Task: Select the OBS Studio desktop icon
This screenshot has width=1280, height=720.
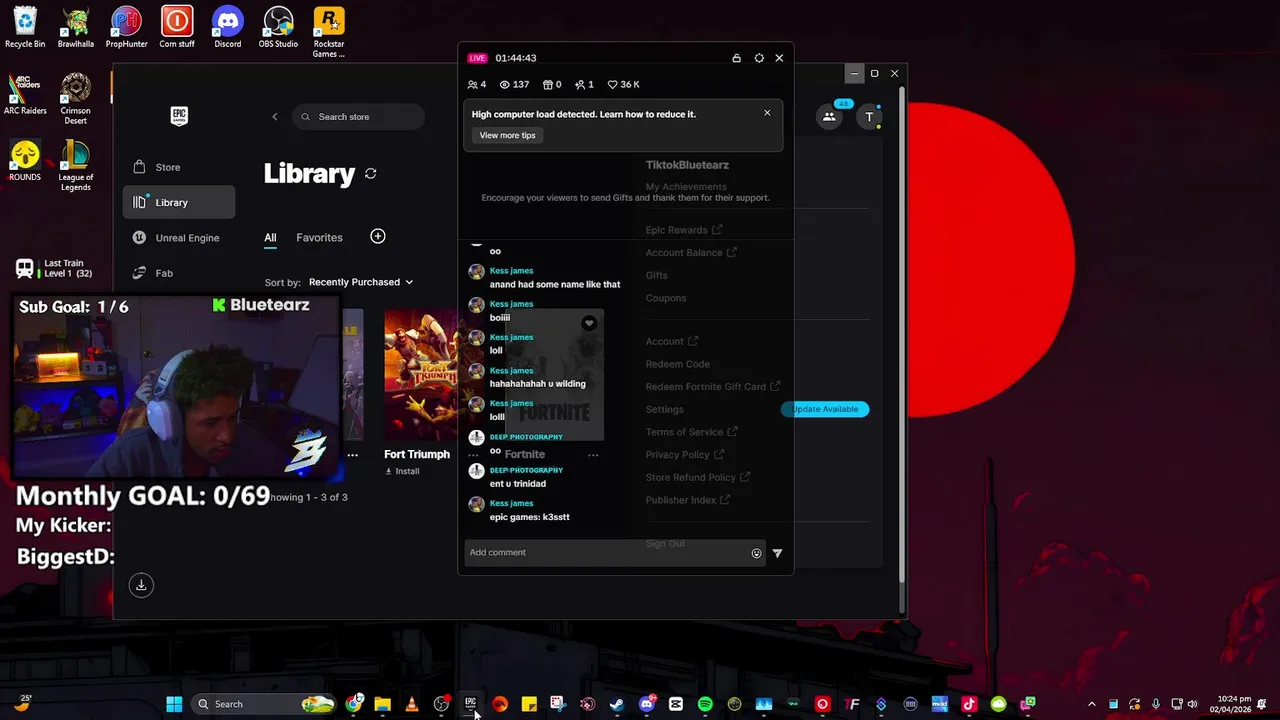Action: pos(278,28)
